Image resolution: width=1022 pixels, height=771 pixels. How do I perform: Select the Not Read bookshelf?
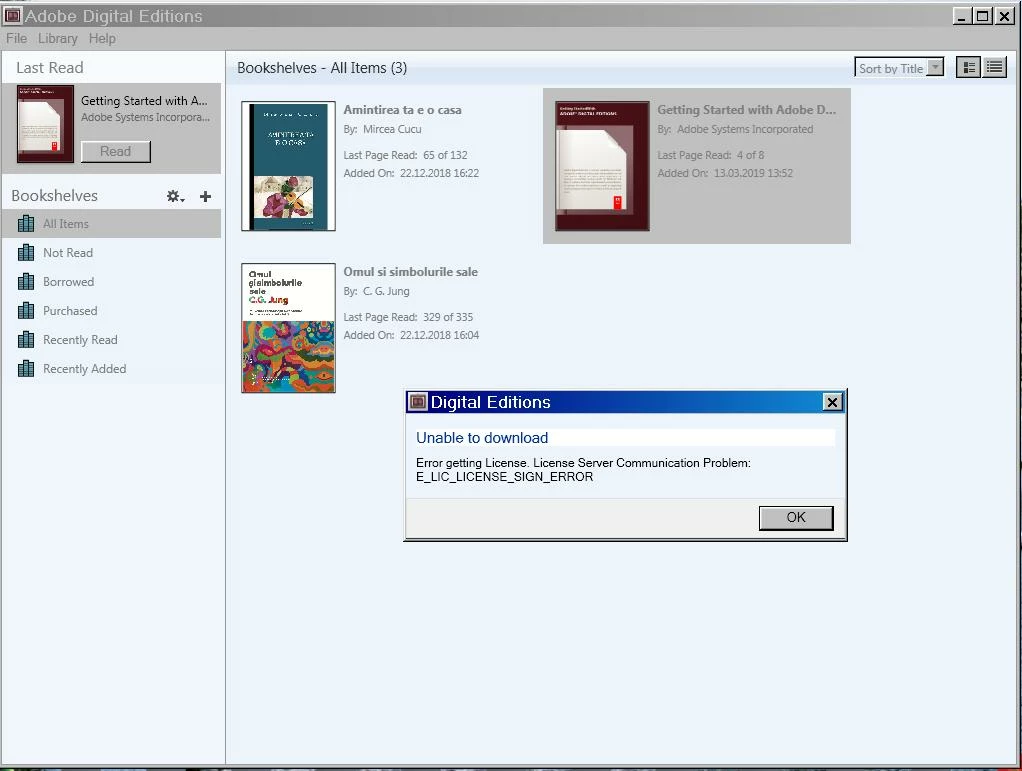click(111, 253)
